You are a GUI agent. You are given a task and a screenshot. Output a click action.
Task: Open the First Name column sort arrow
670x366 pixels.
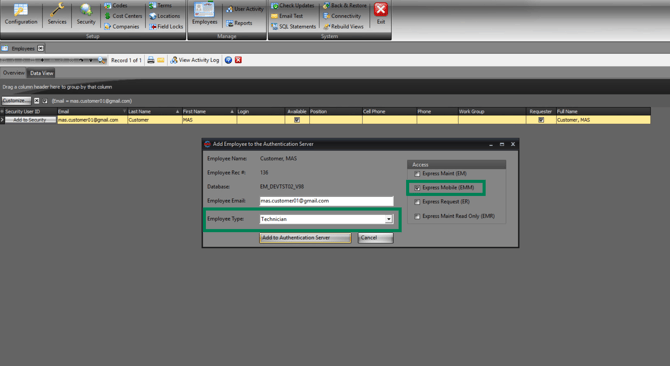(232, 111)
